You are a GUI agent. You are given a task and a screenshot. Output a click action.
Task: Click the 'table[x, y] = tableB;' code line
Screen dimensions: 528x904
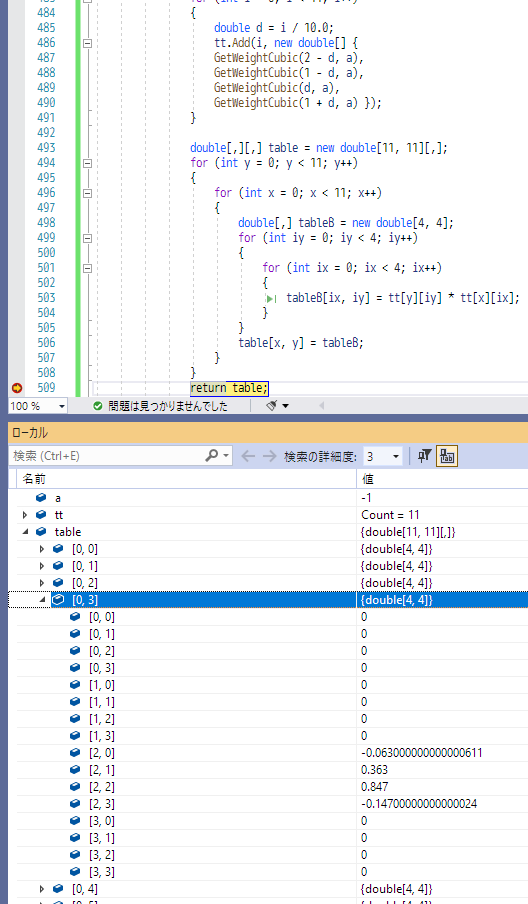301,343
